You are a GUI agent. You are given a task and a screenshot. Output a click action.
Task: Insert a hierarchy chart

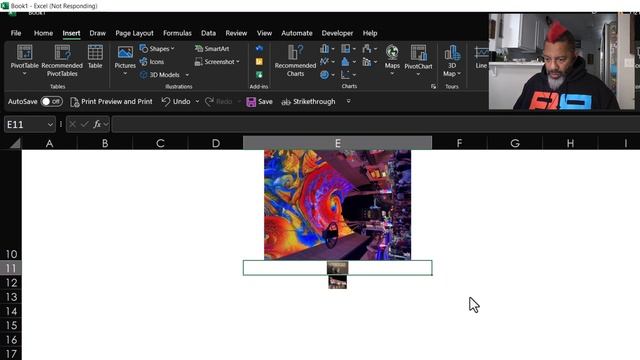(348, 49)
